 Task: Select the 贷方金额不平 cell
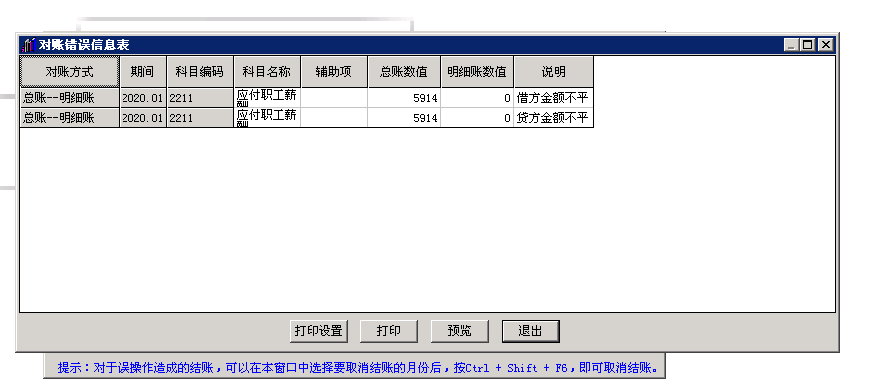pyautogui.click(x=553, y=118)
